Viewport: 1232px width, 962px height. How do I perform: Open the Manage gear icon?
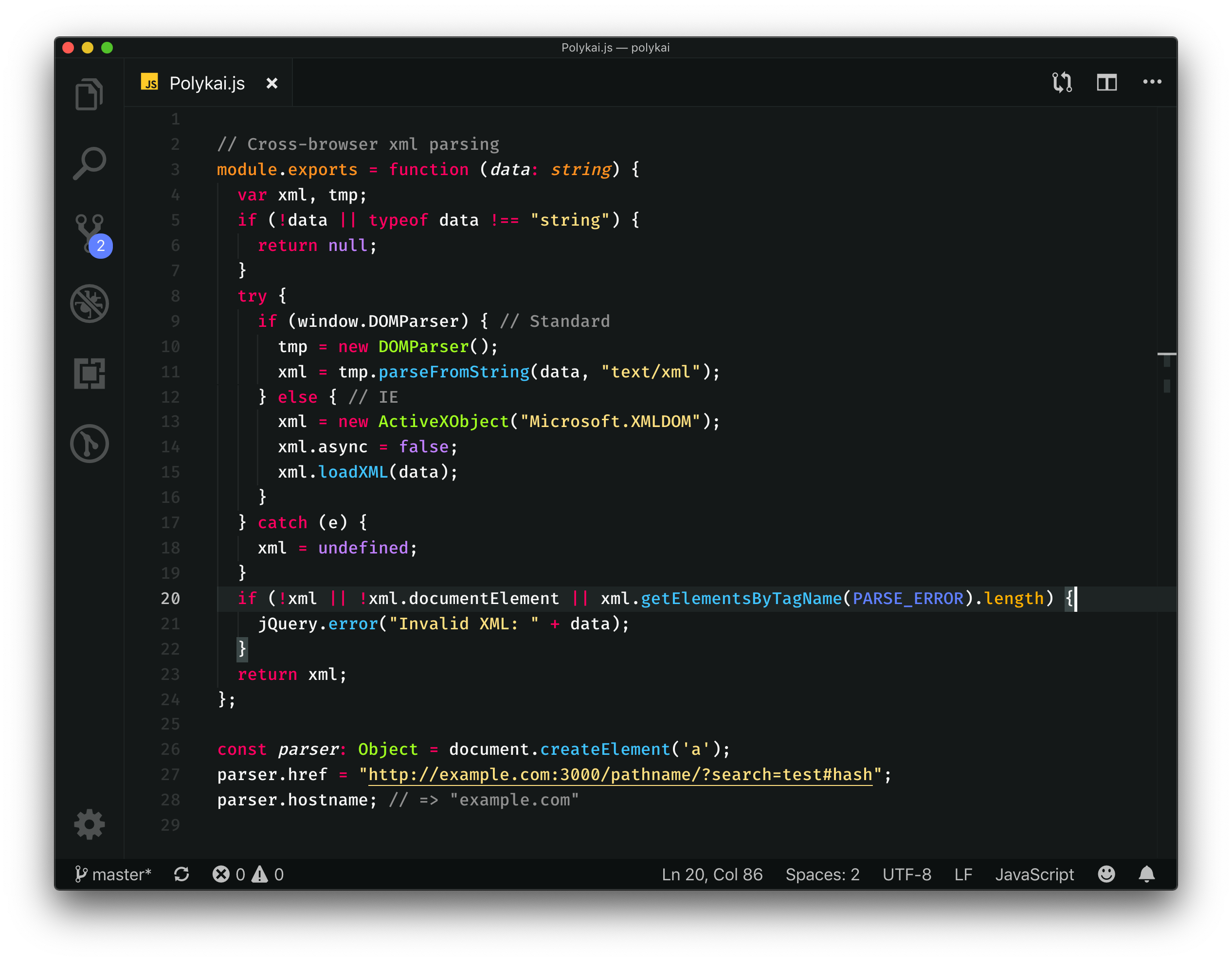pyautogui.click(x=89, y=824)
